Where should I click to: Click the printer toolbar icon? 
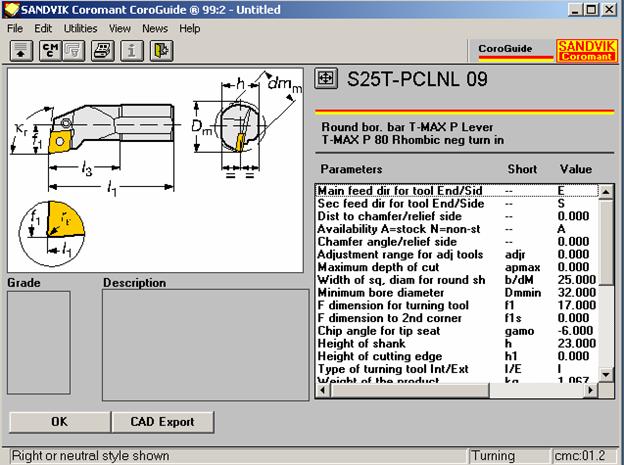coord(103,51)
